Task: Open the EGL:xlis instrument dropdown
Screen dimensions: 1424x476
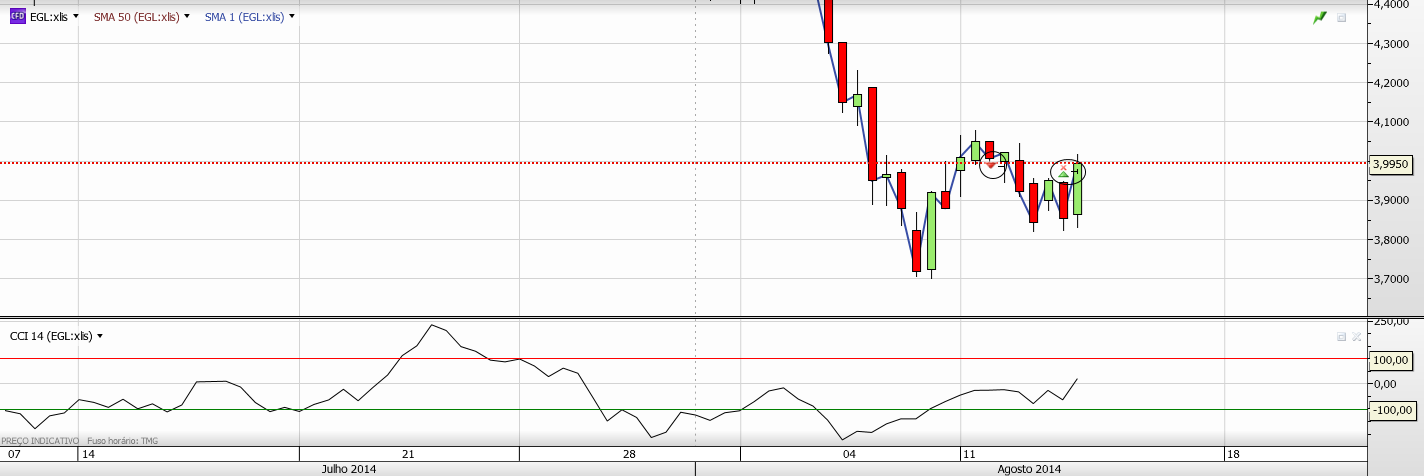Action: 76,17
